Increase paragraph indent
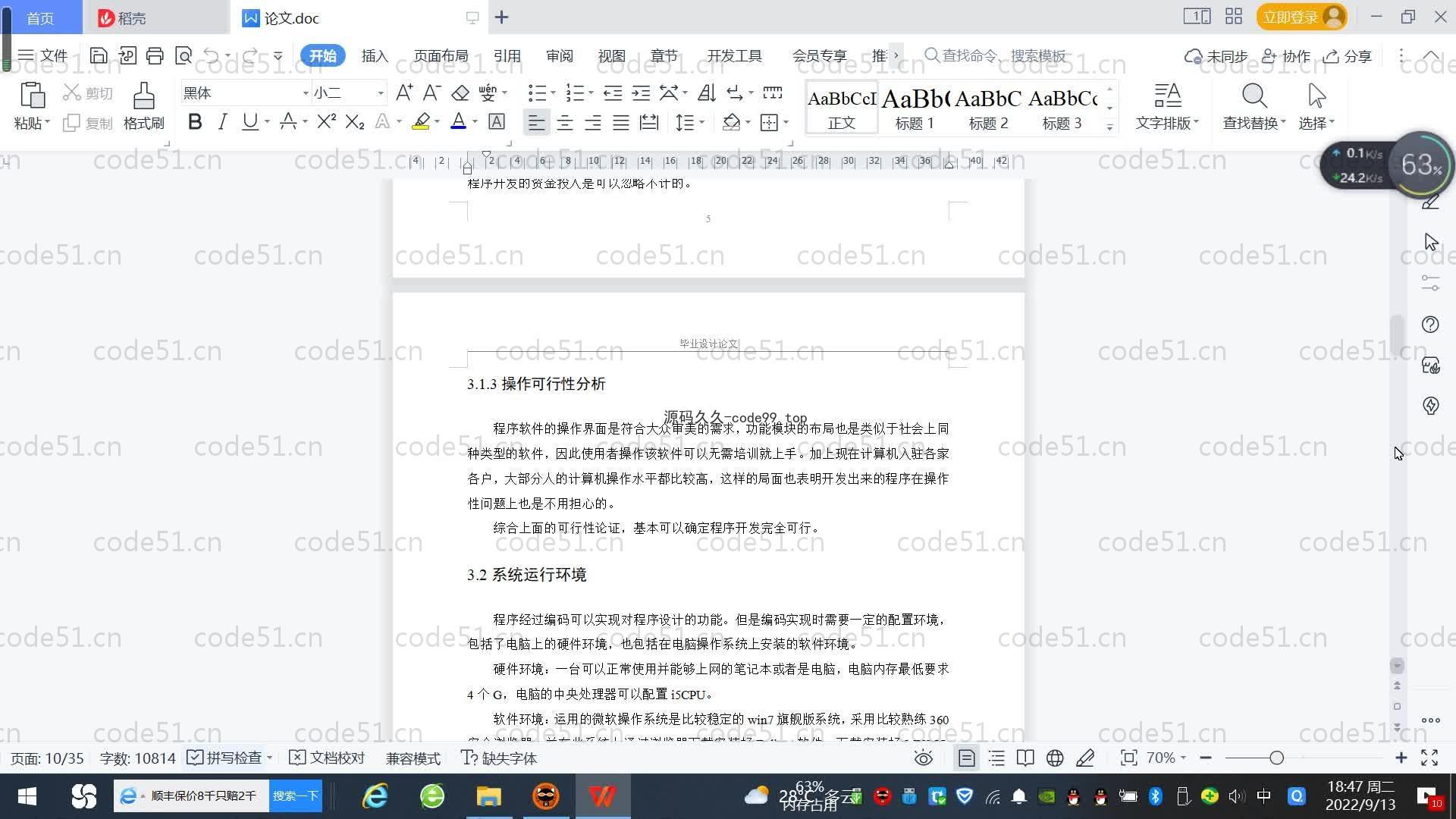The image size is (1456, 819). (641, 93)
